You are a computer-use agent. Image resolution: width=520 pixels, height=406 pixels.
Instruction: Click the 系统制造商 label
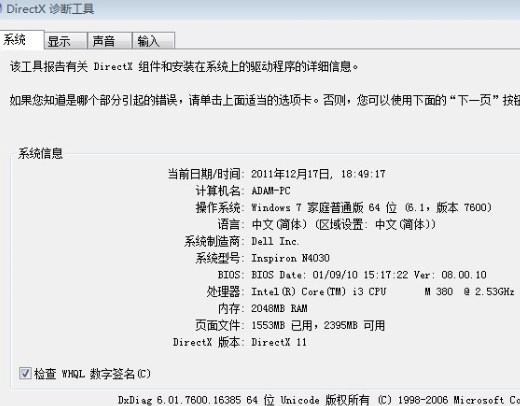[x=214, y=241]
